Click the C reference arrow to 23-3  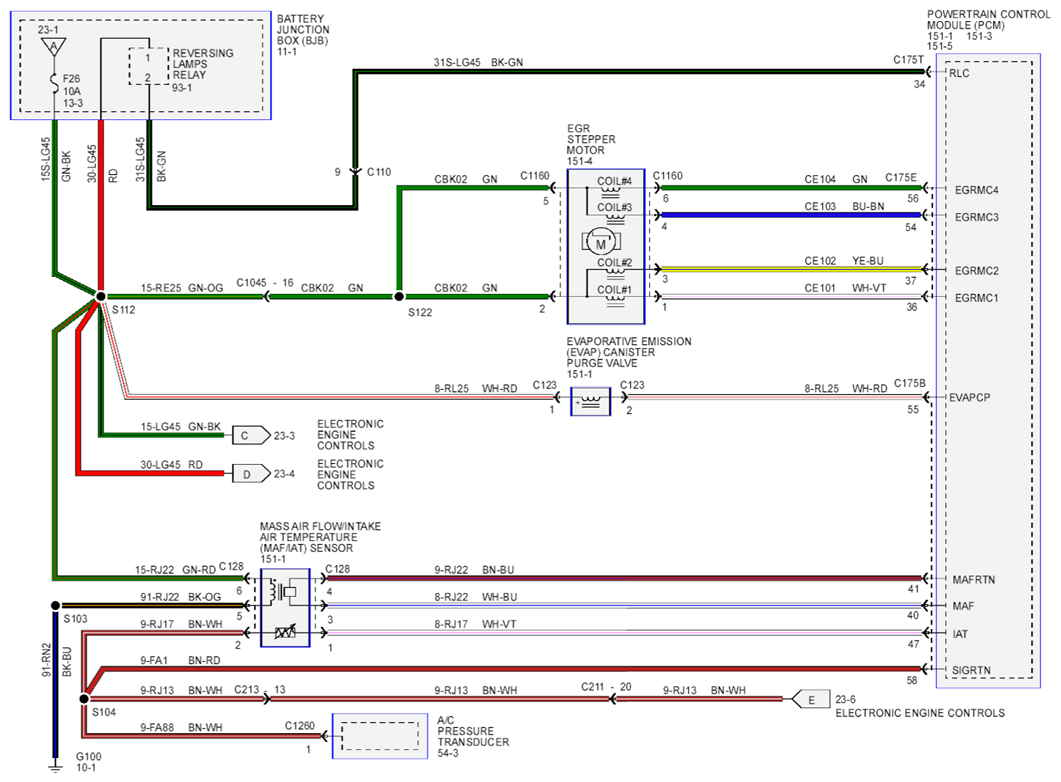click(251, 436)
